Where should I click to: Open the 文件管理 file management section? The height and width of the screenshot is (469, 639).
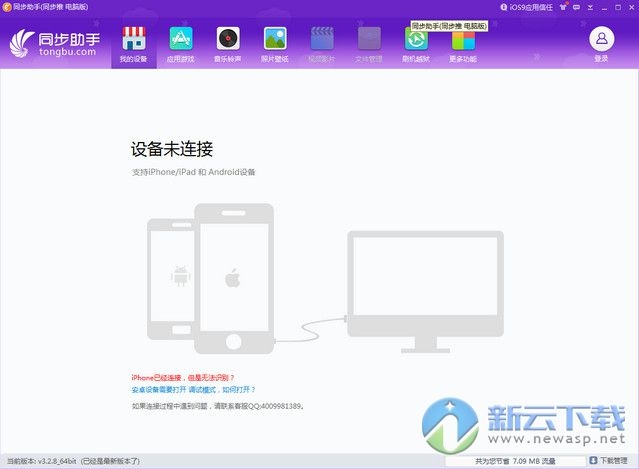[369, 45]
